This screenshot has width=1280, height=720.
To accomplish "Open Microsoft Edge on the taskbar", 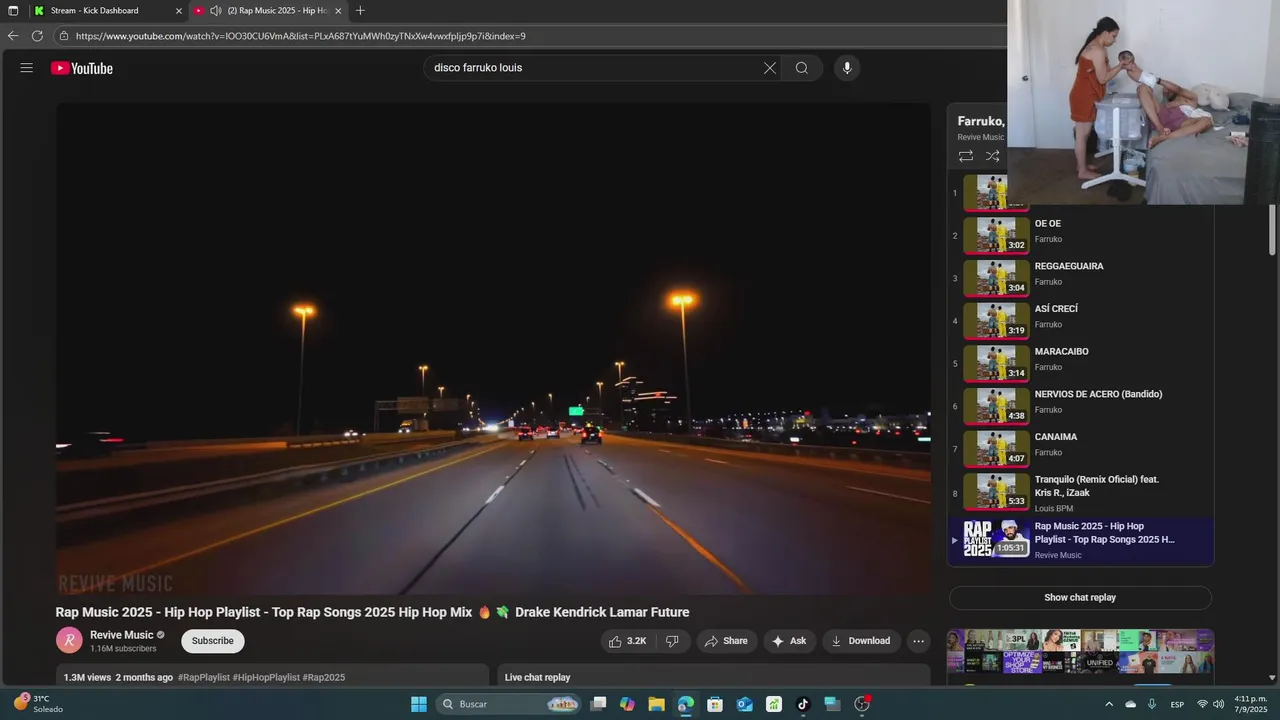I will point(685,704).
